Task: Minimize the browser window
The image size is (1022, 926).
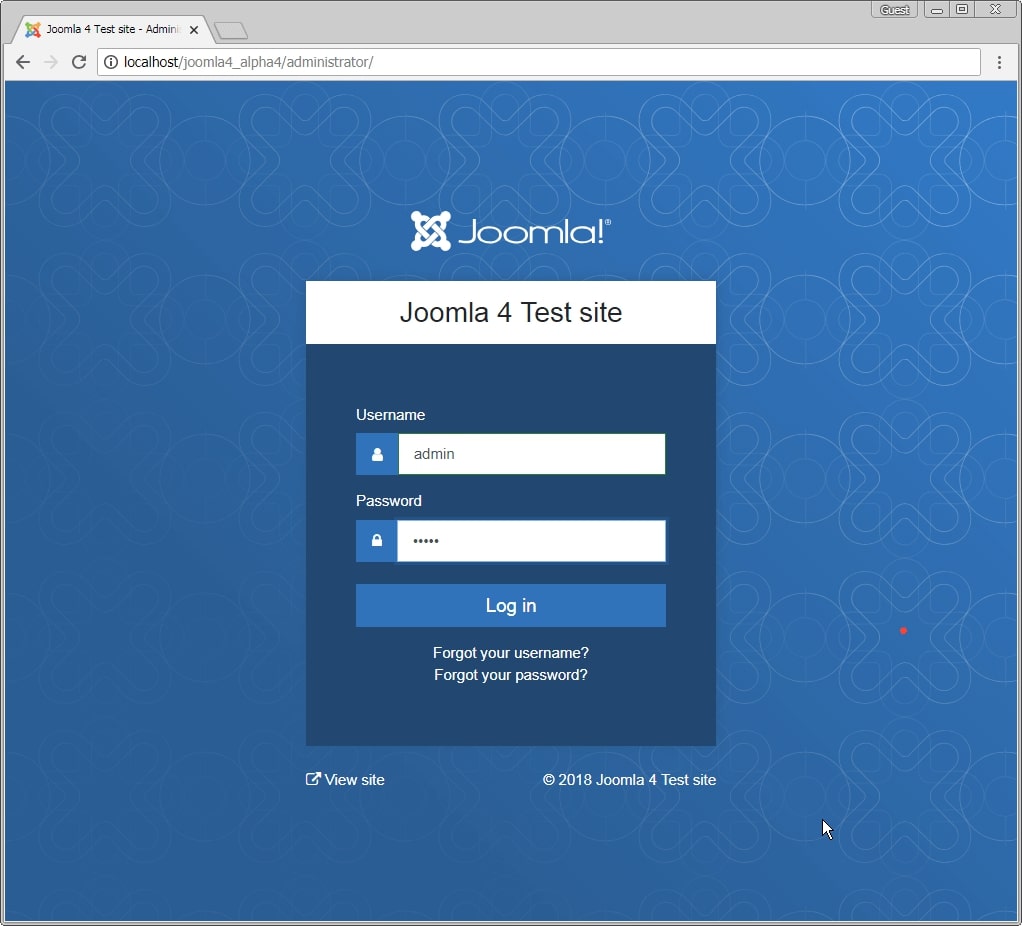Action: click(x=937, y=9)
